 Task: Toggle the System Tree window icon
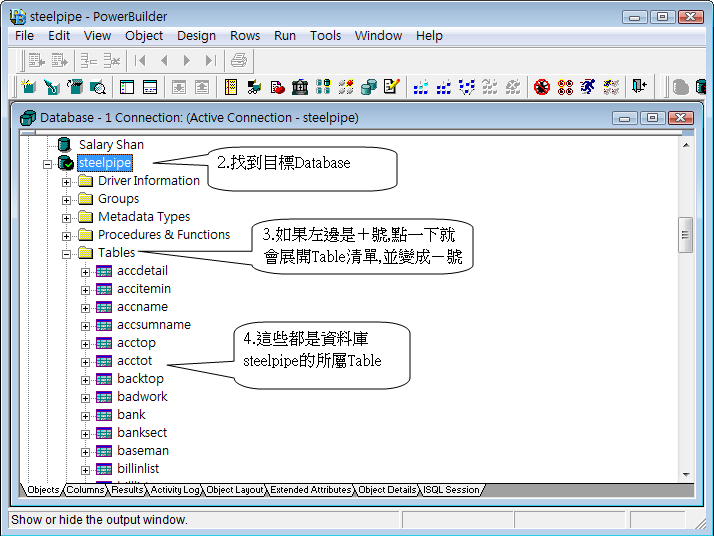point(127,87)
